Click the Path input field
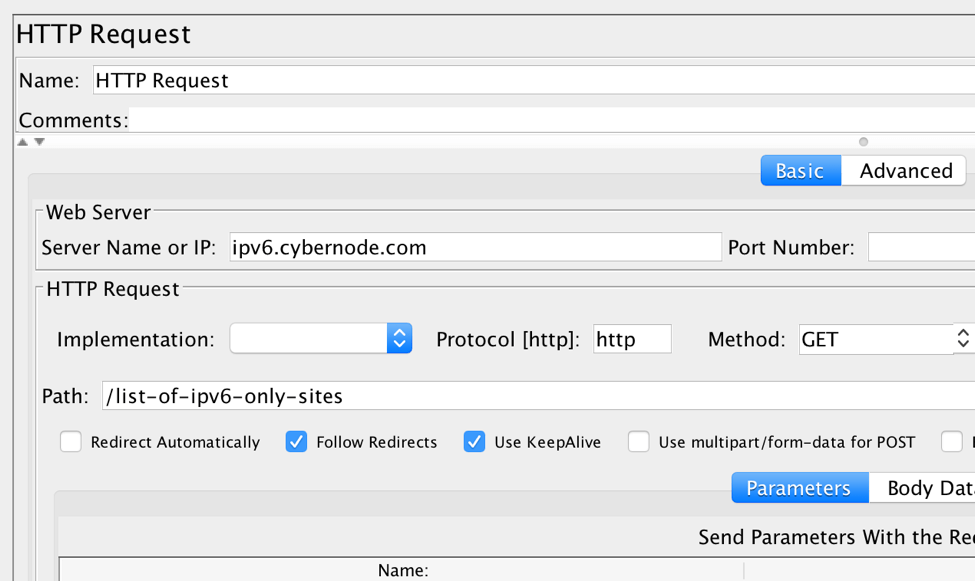Viewport: 975px width, 581px height. click(x=538, y=396)
